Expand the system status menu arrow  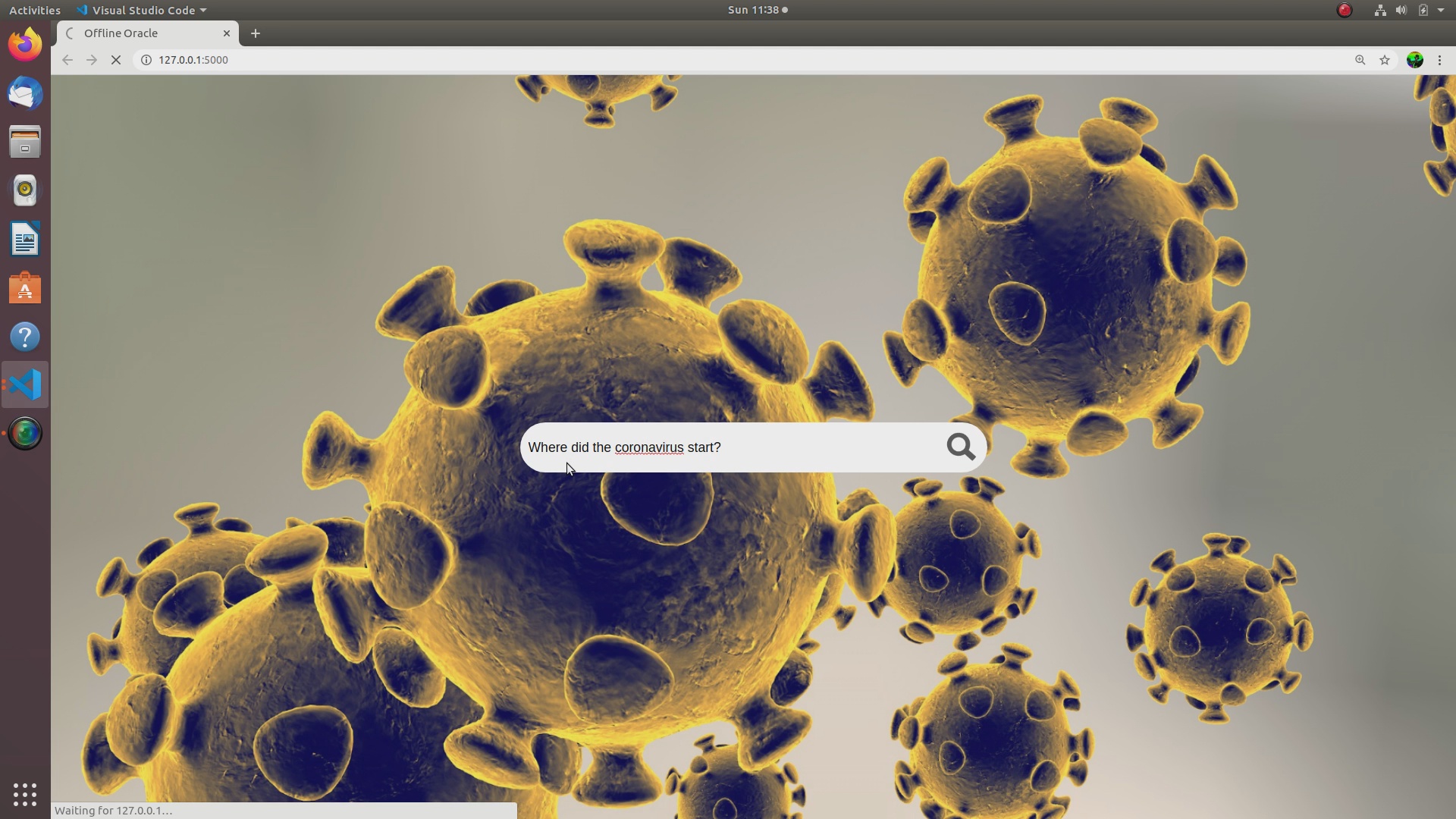pyautogui.click(x=1441, y=10)
